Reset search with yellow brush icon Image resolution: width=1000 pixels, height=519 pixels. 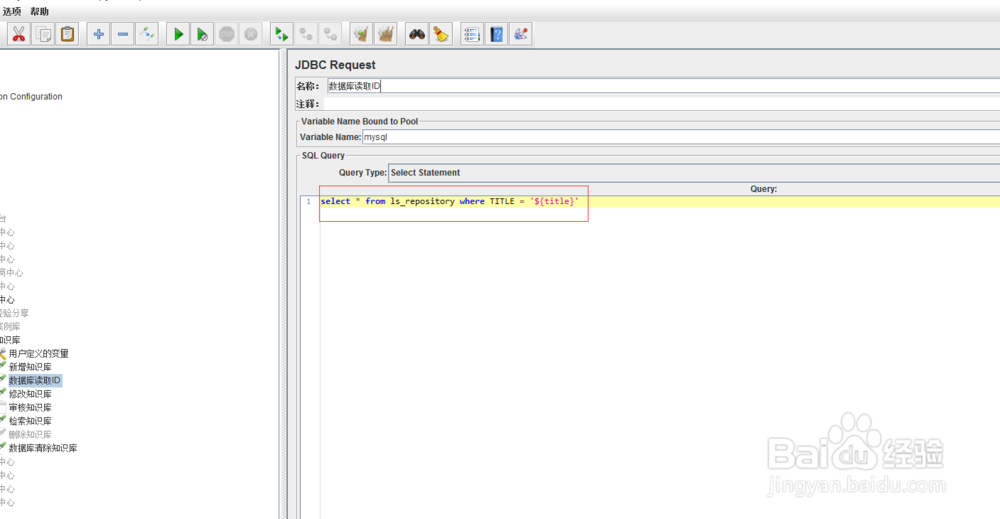441,34
